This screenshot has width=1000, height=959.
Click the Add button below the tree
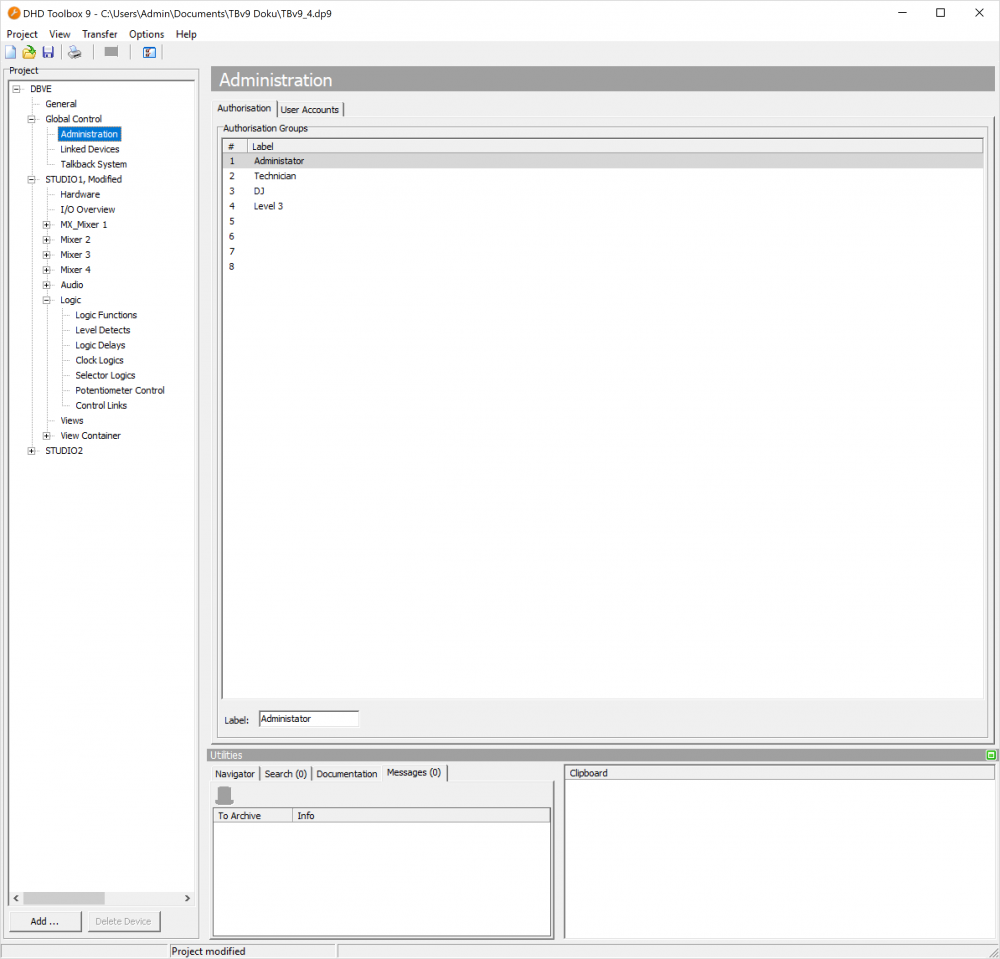[44, 921]
